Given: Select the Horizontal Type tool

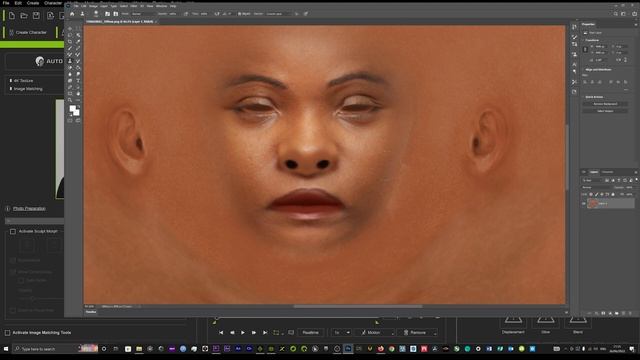Looking at the screenshot, I should point(78,80).
